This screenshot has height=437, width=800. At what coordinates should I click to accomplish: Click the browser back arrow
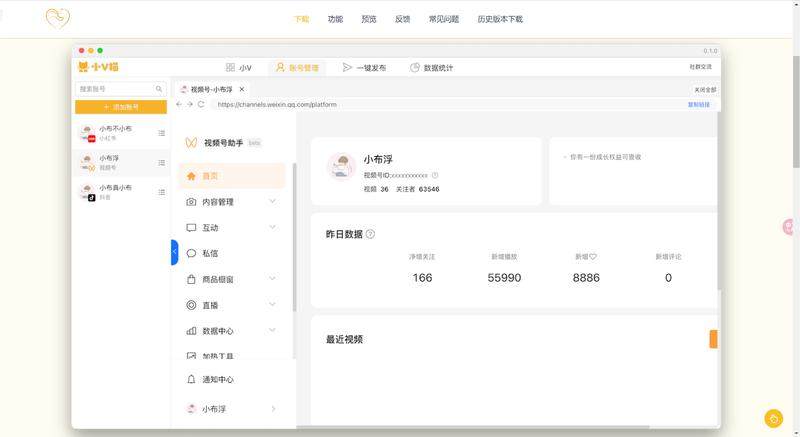(179, 104)
